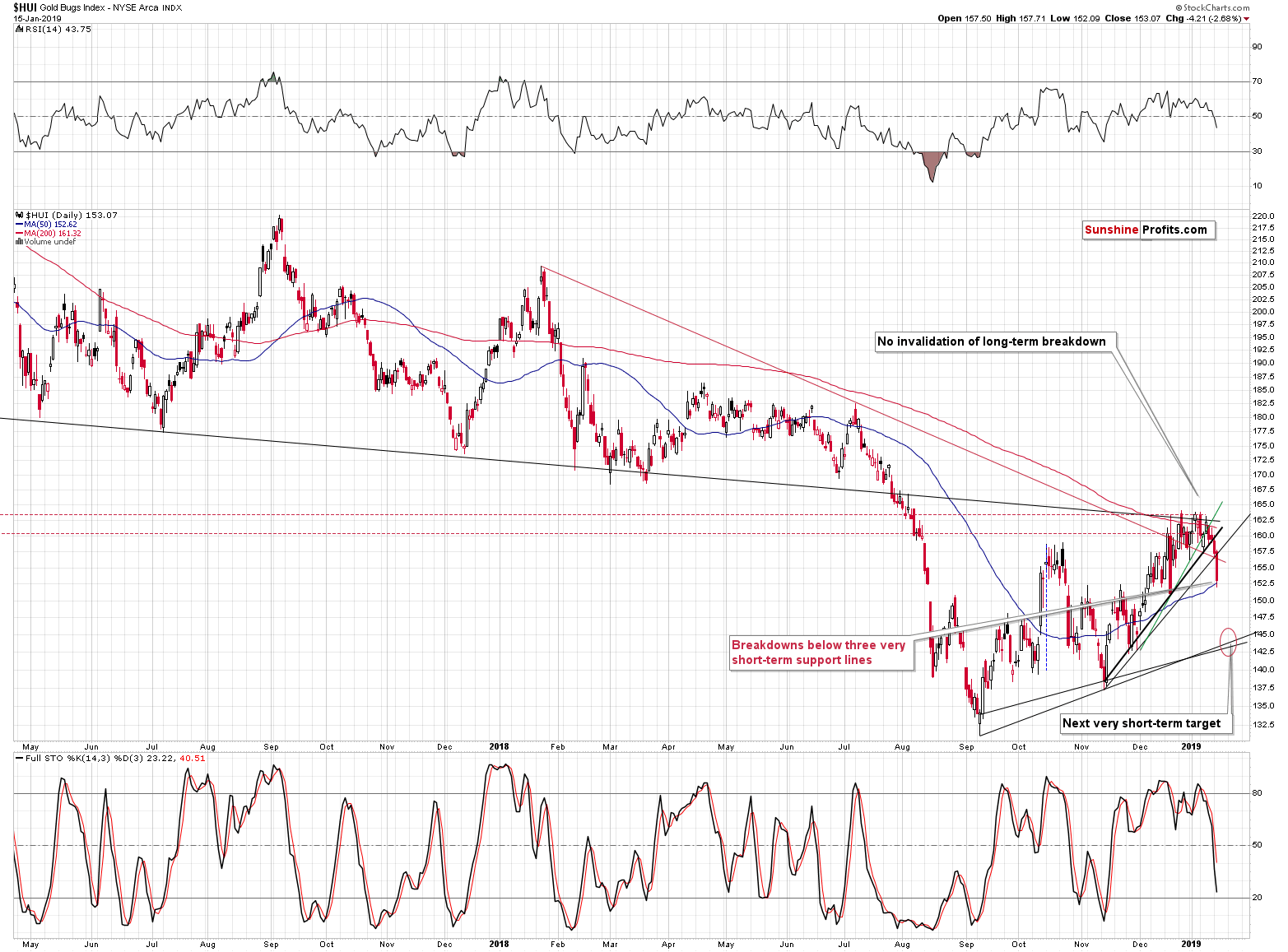Click the Feb label on price chart time axis
This screenshot has height=952, width=1288.
(558, 747)
